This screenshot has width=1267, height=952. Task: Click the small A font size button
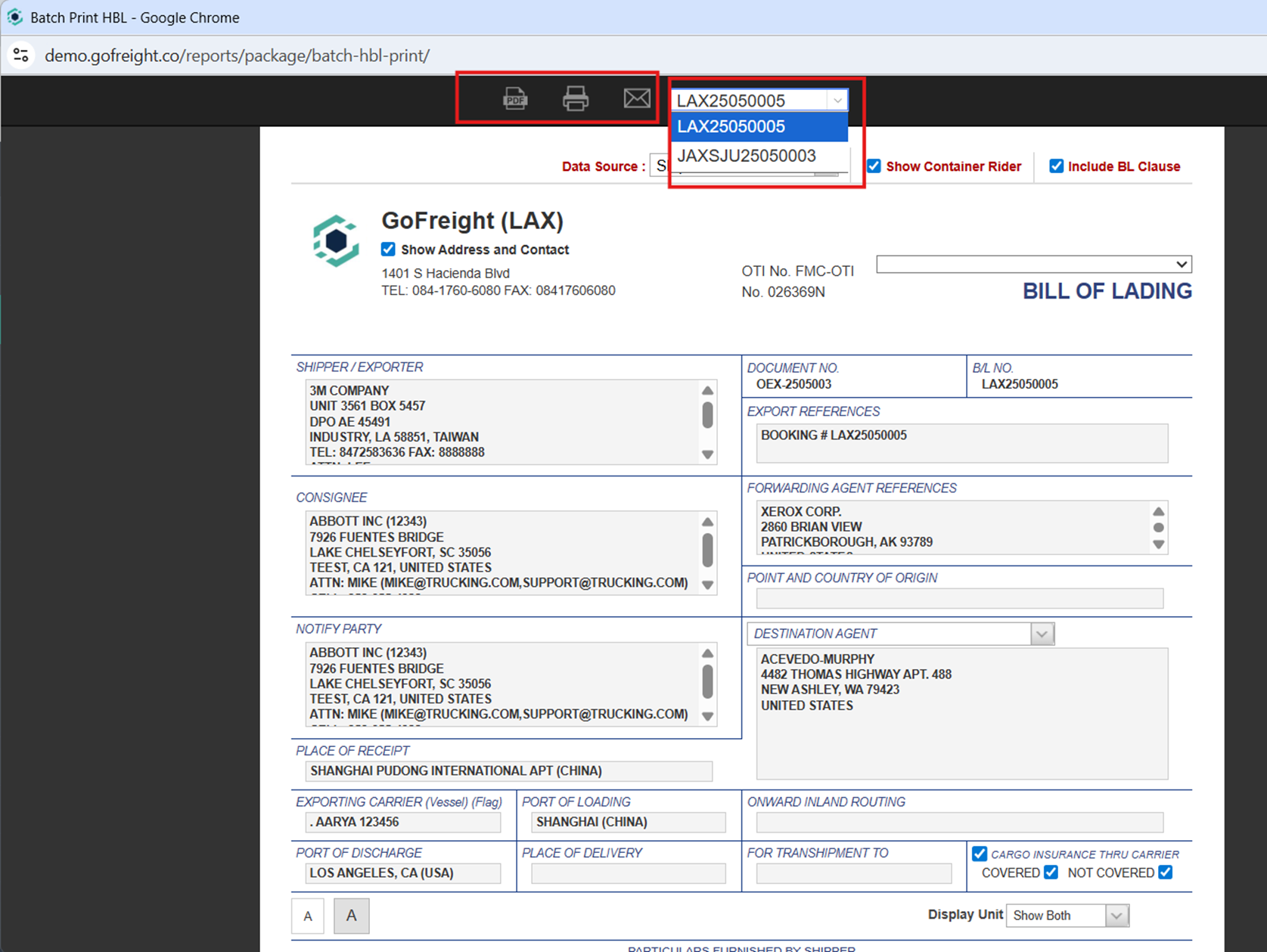click(x=308, y=915)
